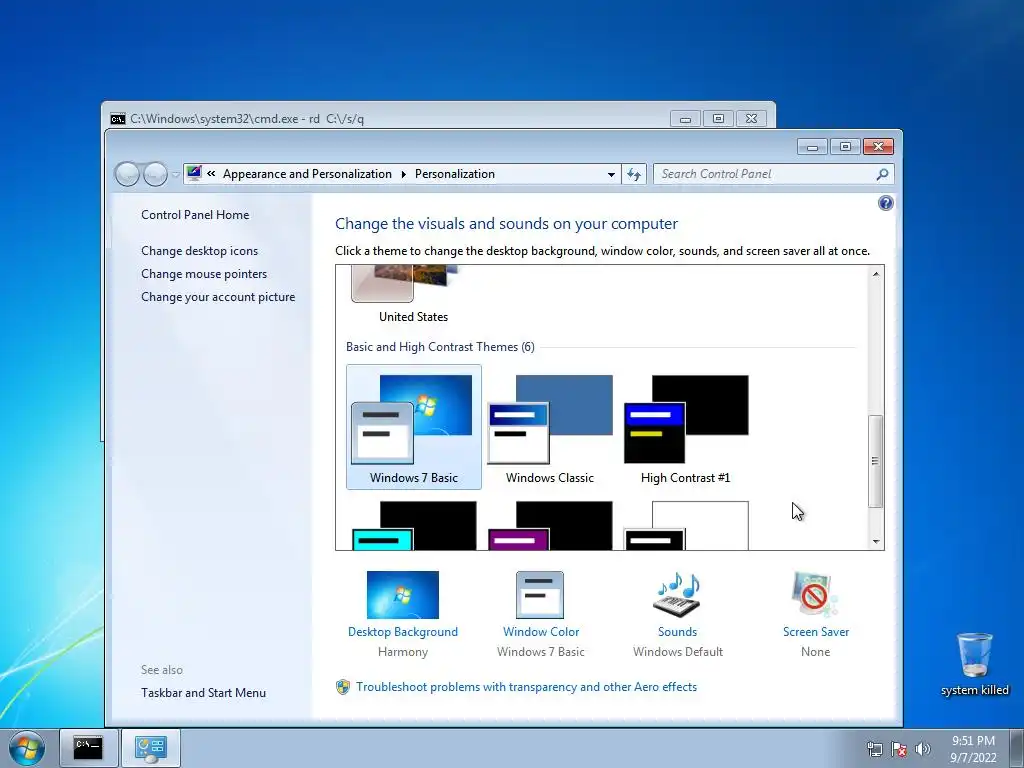The image size is (1024, 768).
Task: Click the taskbar clock showing 9:51 PM
Action: [973, 749]
